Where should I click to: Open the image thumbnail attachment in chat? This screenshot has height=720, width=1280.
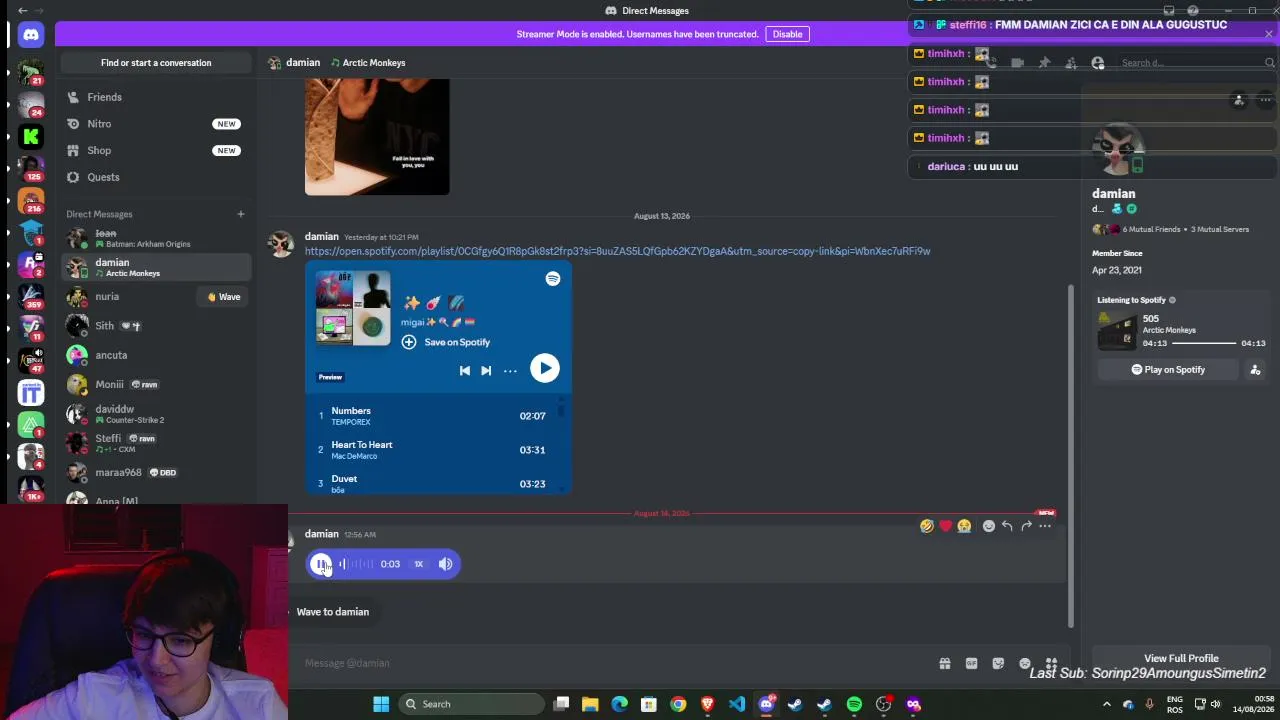377,137
